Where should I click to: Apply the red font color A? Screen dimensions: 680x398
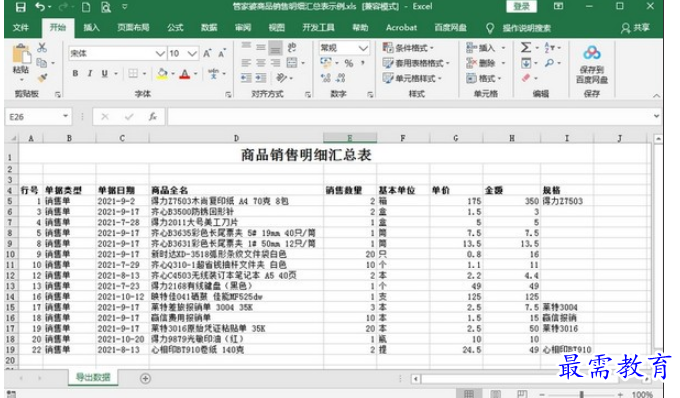point(185,74)
